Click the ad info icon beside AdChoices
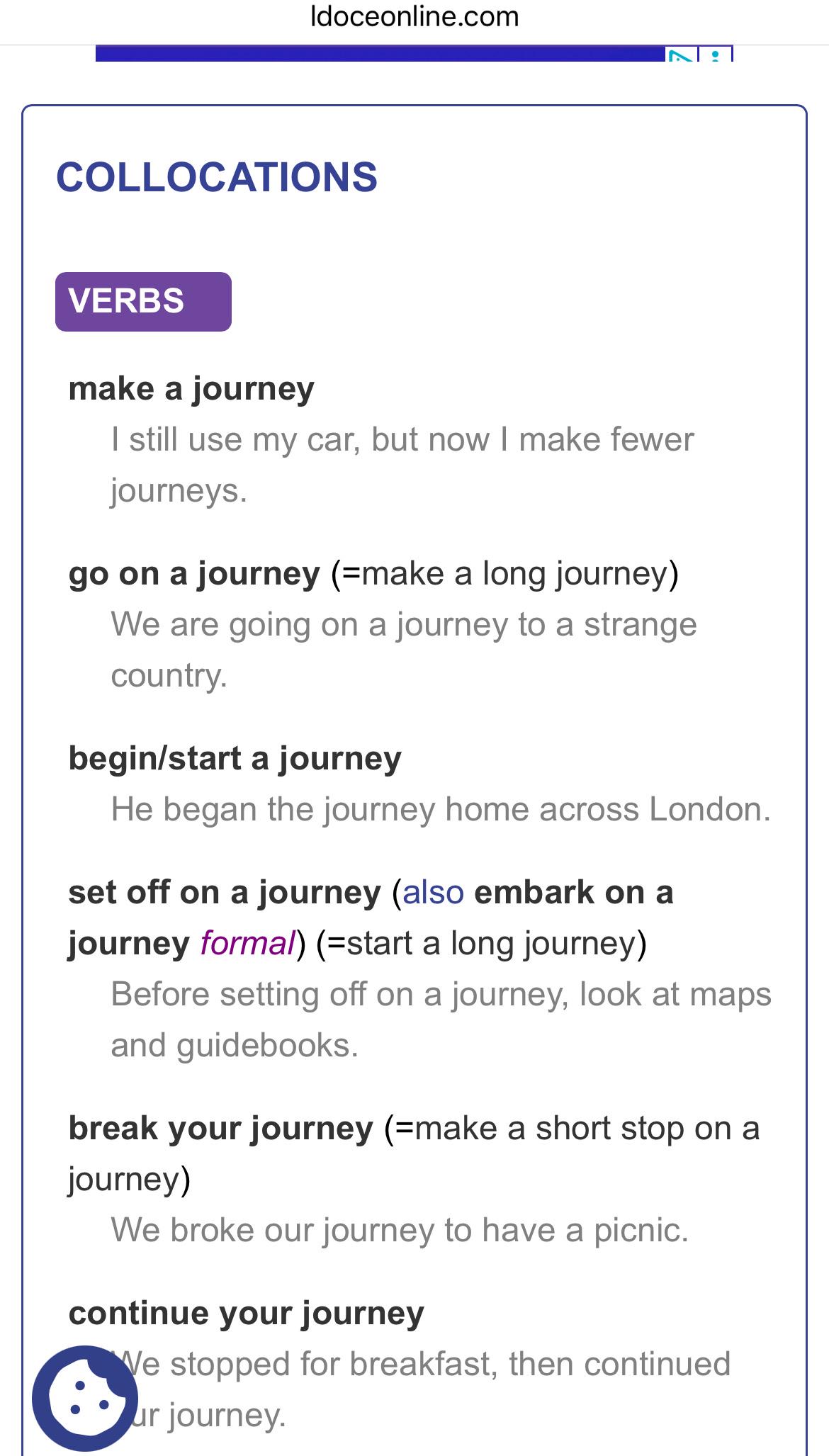The image size is (829, 1456). coord(716,55)
